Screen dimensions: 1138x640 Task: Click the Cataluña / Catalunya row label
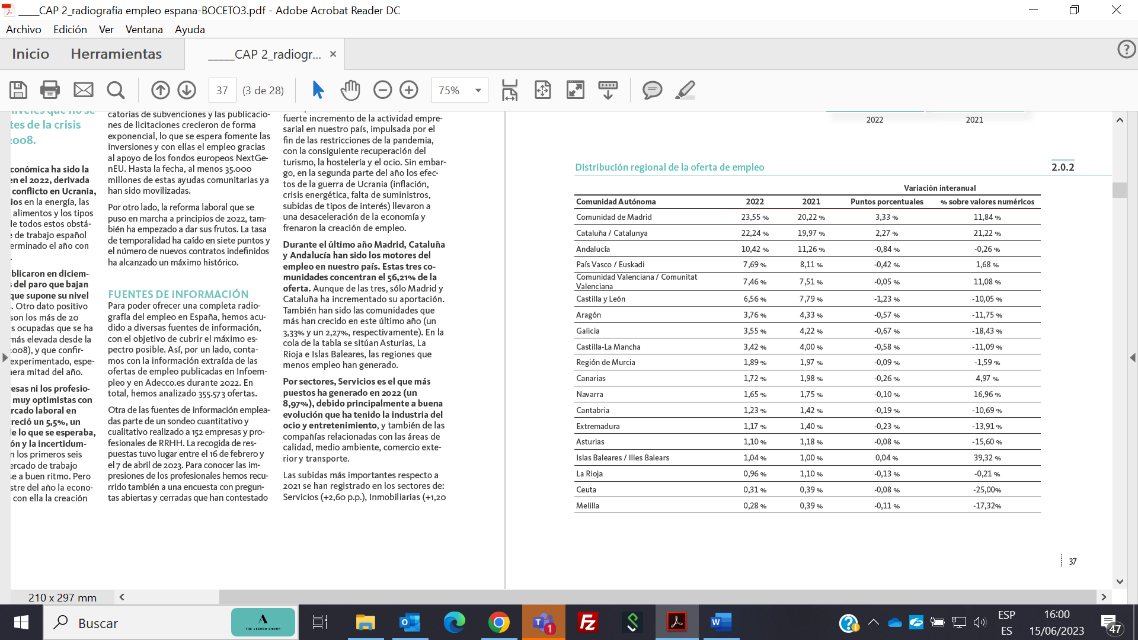pyautogui.click(x=612, y=233)
